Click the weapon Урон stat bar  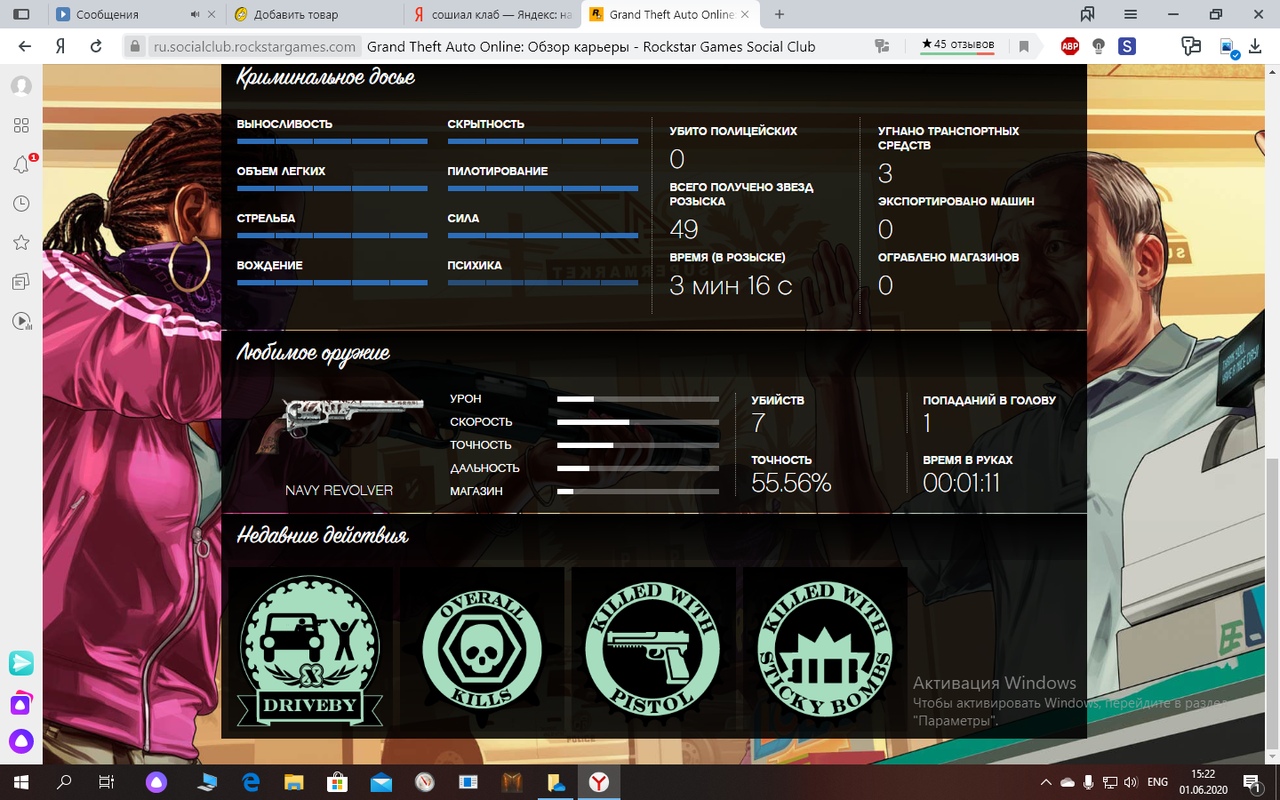click(x=638, y=399)
